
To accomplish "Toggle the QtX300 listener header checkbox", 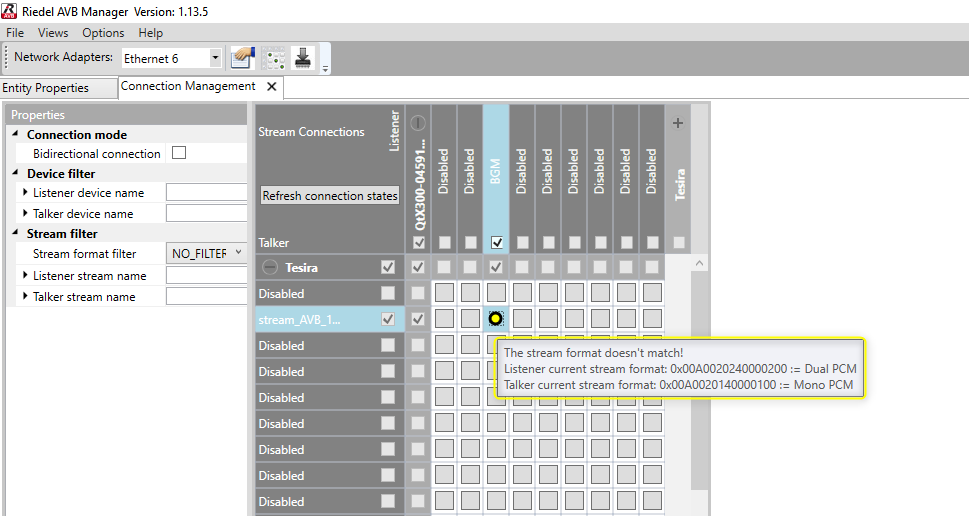I will [x=419, y=243].
